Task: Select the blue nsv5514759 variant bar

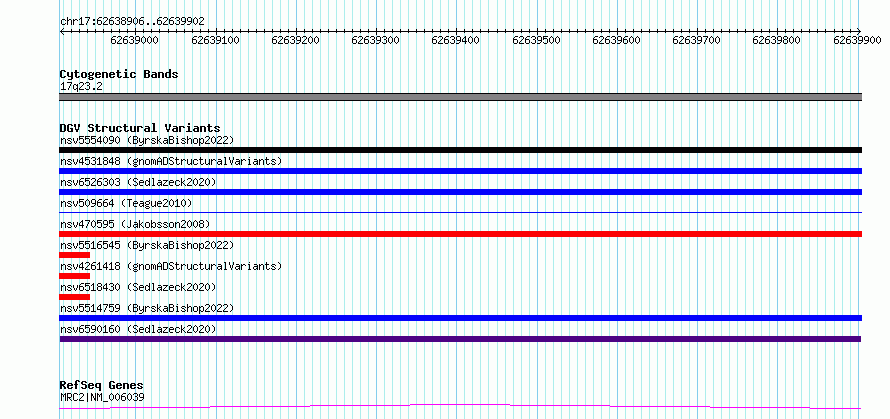Action: point(460,318)
